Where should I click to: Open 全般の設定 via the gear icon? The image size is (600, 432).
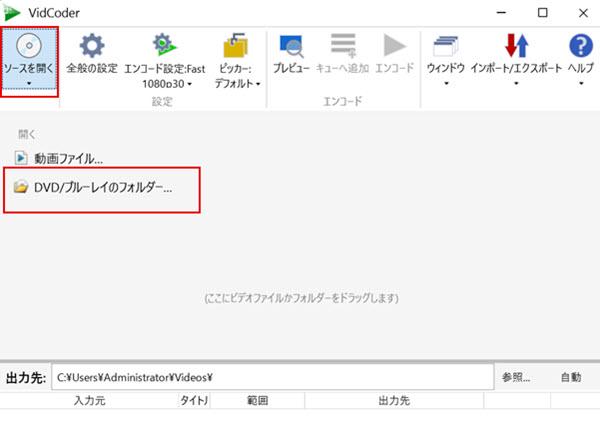pyautogui.click(x=91, y=46)
